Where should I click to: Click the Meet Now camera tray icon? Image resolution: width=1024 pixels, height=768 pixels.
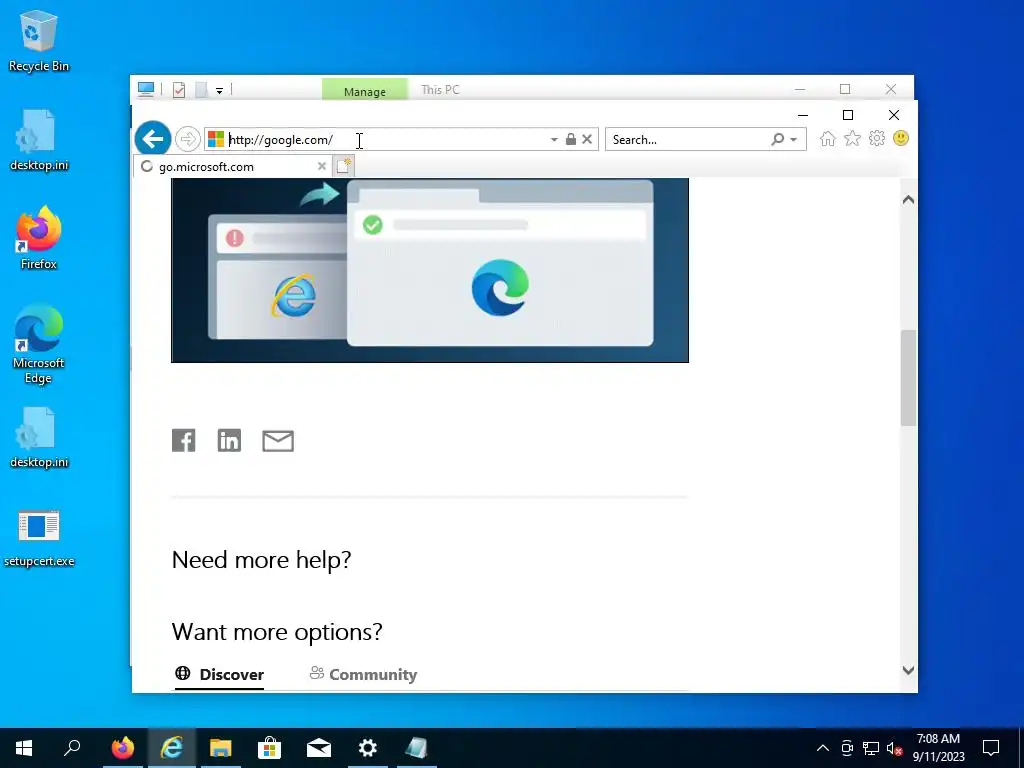[847, 748]
